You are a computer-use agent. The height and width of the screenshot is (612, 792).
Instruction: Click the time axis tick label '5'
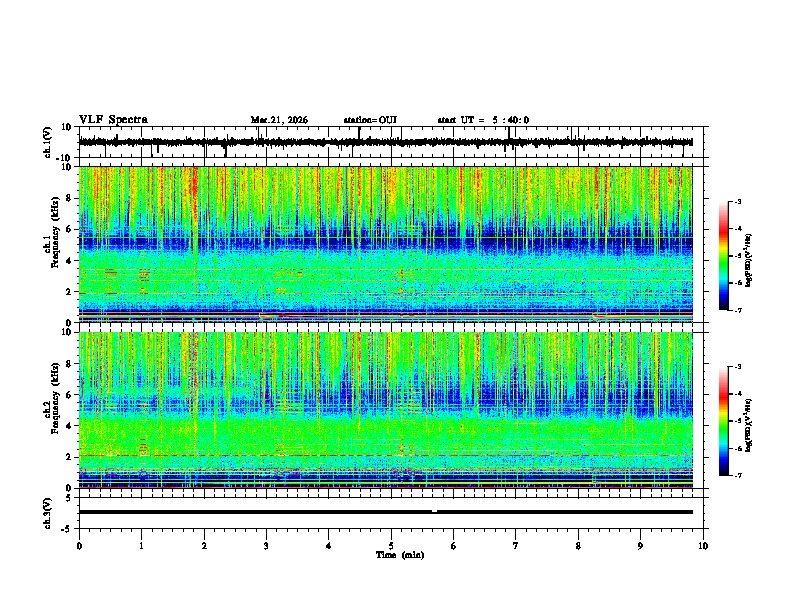[x=391, y=546]
